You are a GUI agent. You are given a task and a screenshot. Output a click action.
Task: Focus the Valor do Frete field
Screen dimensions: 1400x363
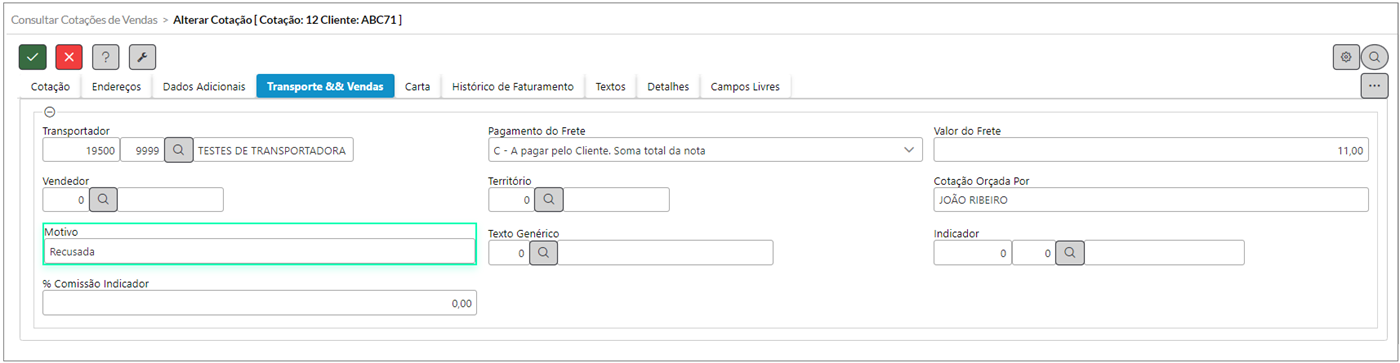(1151, 150)
